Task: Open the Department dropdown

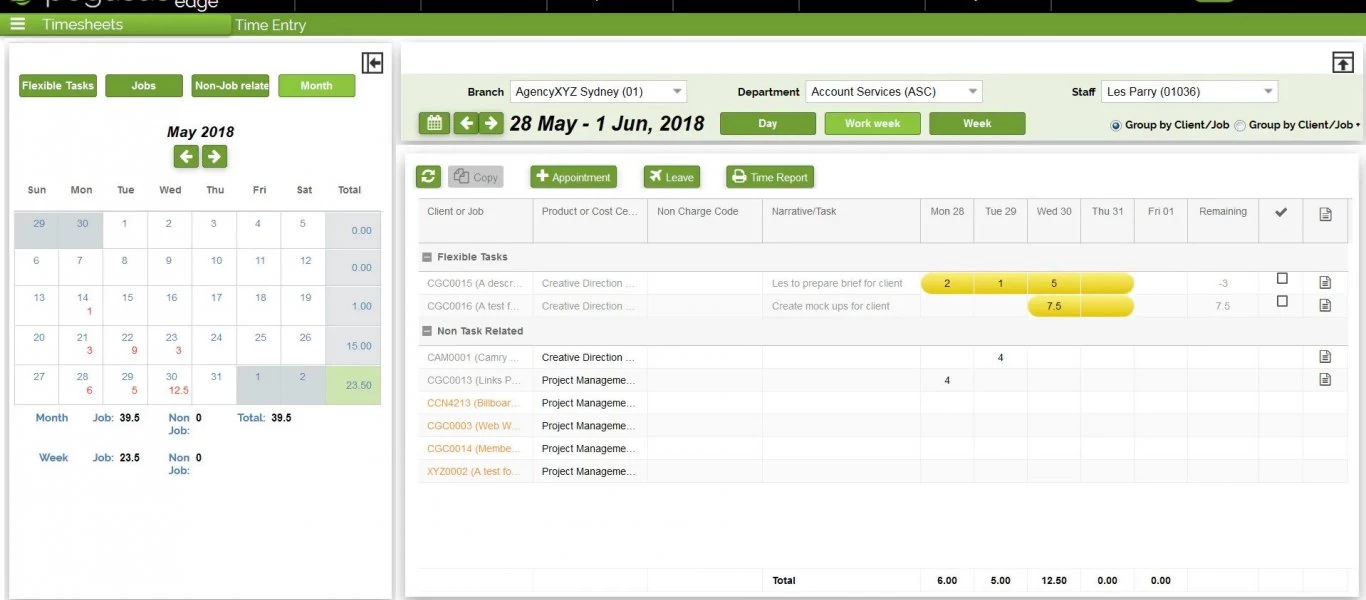Action: 894,92
